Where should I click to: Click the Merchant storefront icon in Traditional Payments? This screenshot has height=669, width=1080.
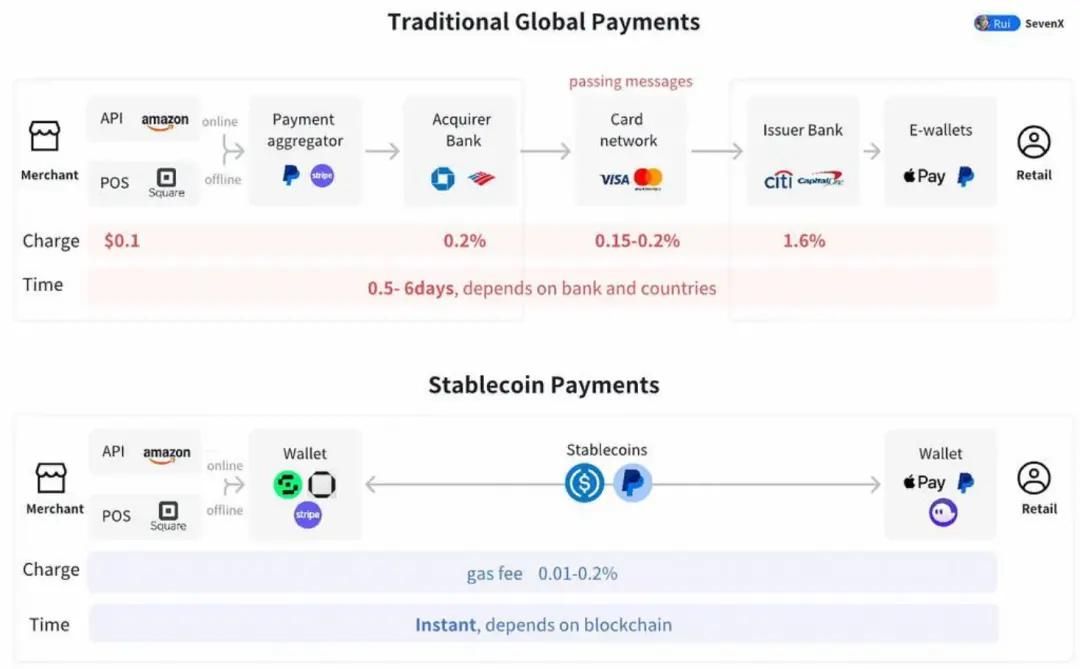(x=45, y=137)
